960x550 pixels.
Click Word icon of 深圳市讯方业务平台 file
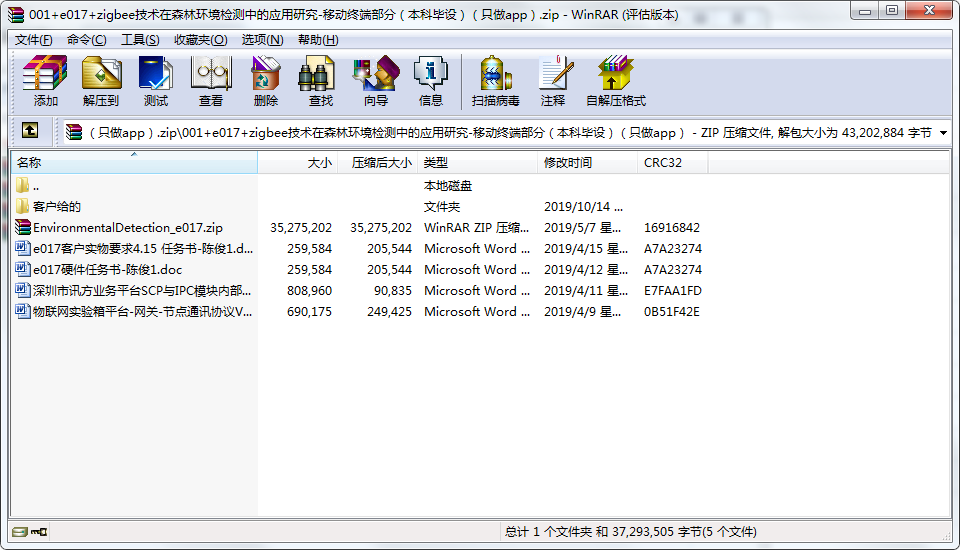(x=23, y=290)
